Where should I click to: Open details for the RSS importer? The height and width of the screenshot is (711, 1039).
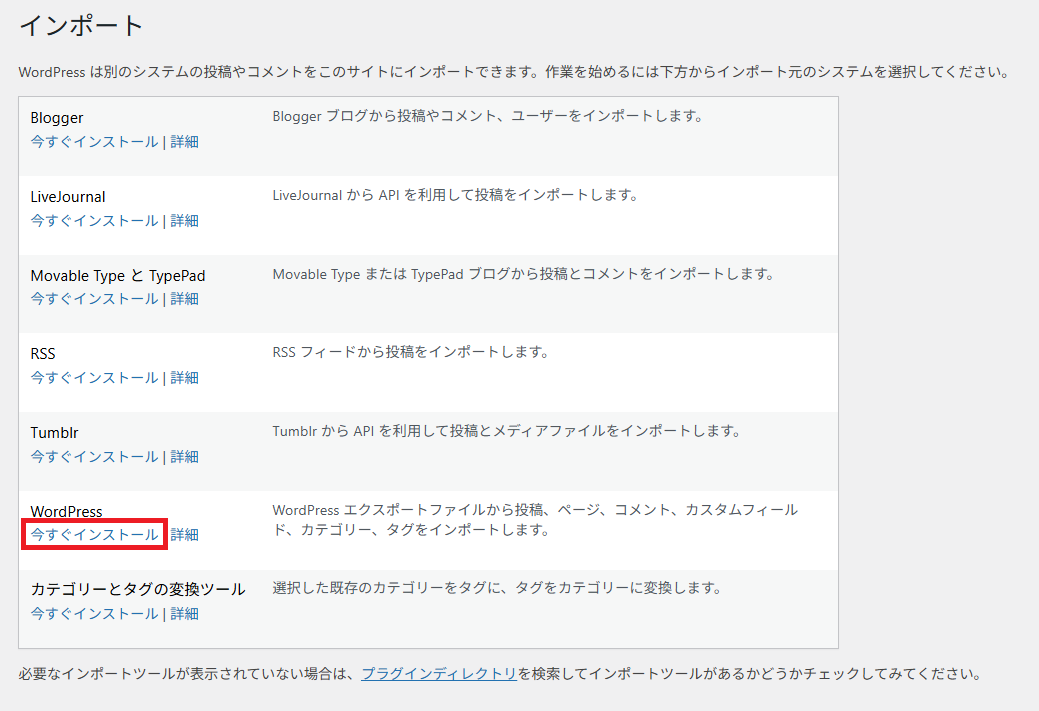click(184, 378)
